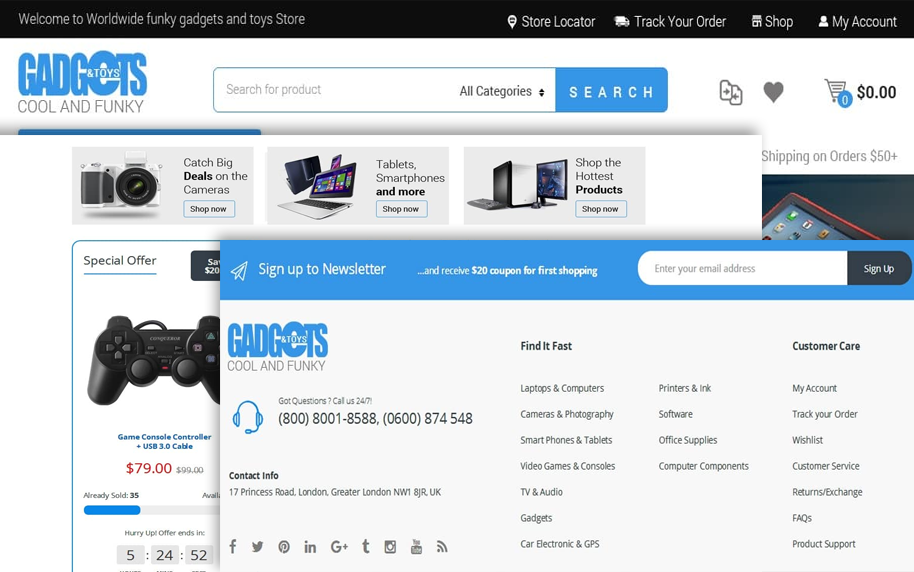The height and width of the screenshot is (572, 914).
Task: Click the compare products icon
Action: (x=731, y=92)
